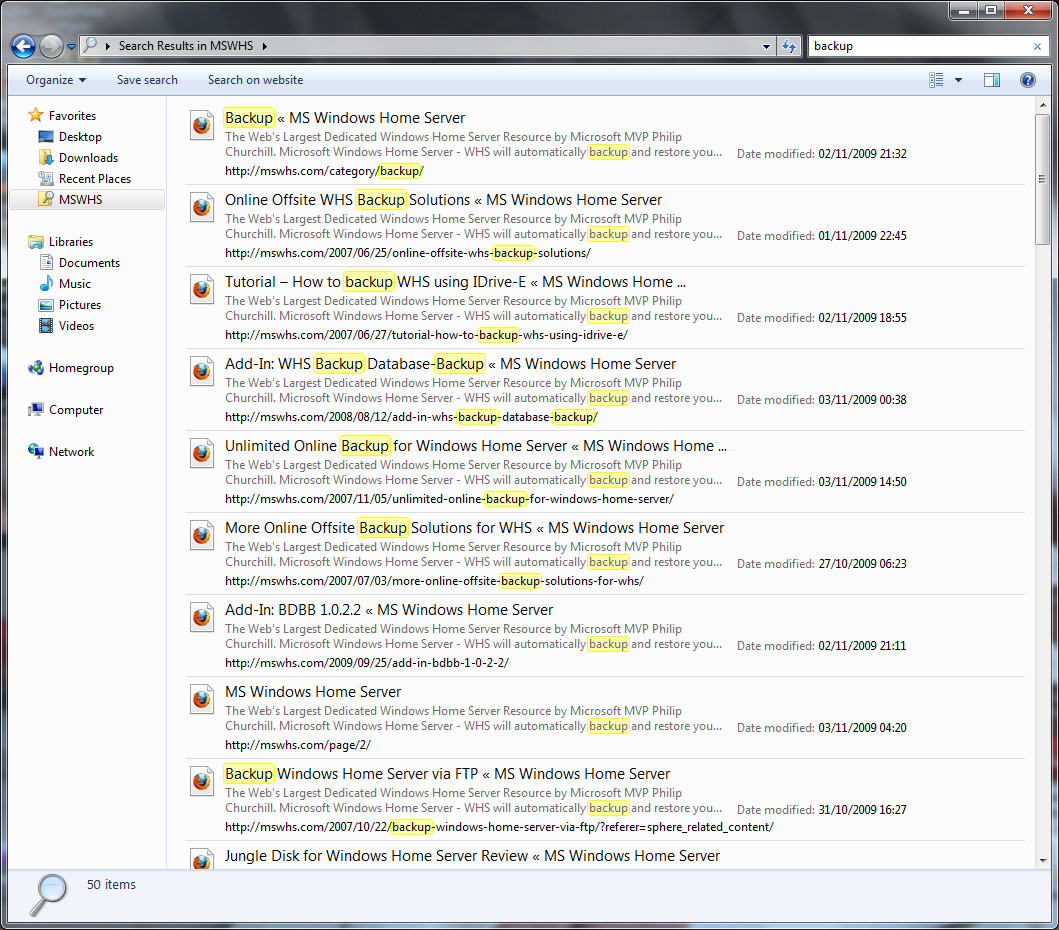Click the Back navigation arrow button
The image size is (1059, 930).
(24, 46)
